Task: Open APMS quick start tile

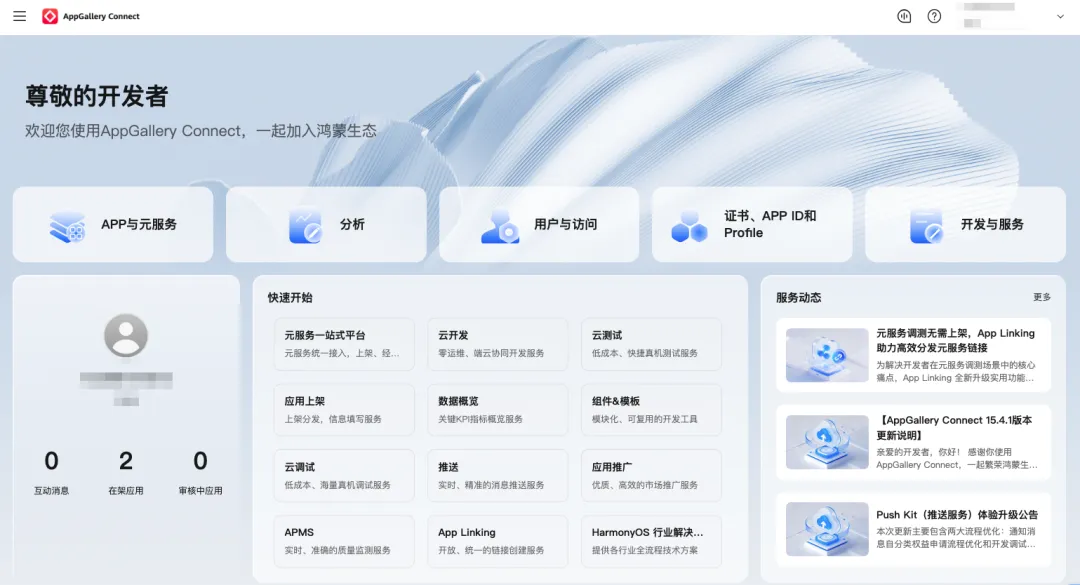Action: pos(344,541)
